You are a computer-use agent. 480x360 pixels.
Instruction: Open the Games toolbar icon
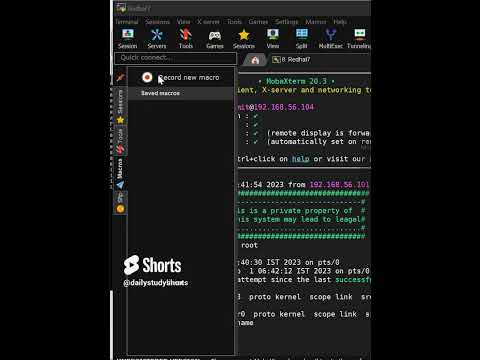tap(215, 39)
